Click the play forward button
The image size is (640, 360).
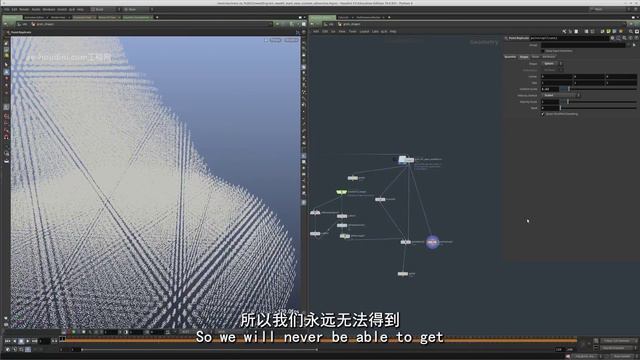tap(28, 341)
